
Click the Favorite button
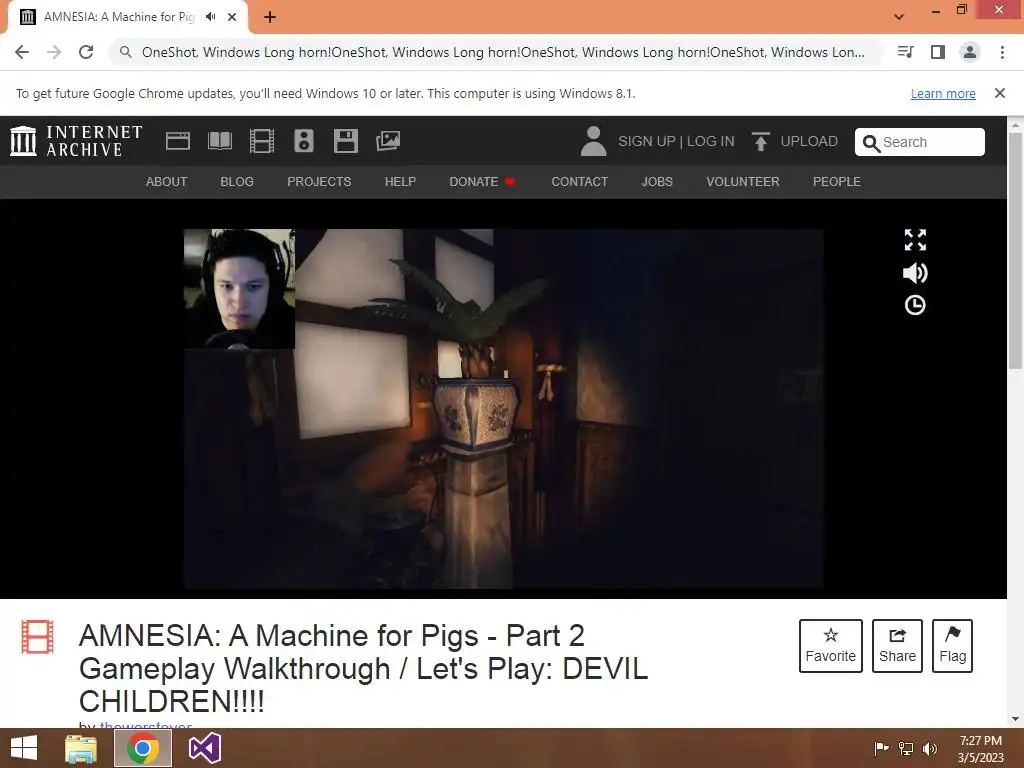tap(831, 646)
